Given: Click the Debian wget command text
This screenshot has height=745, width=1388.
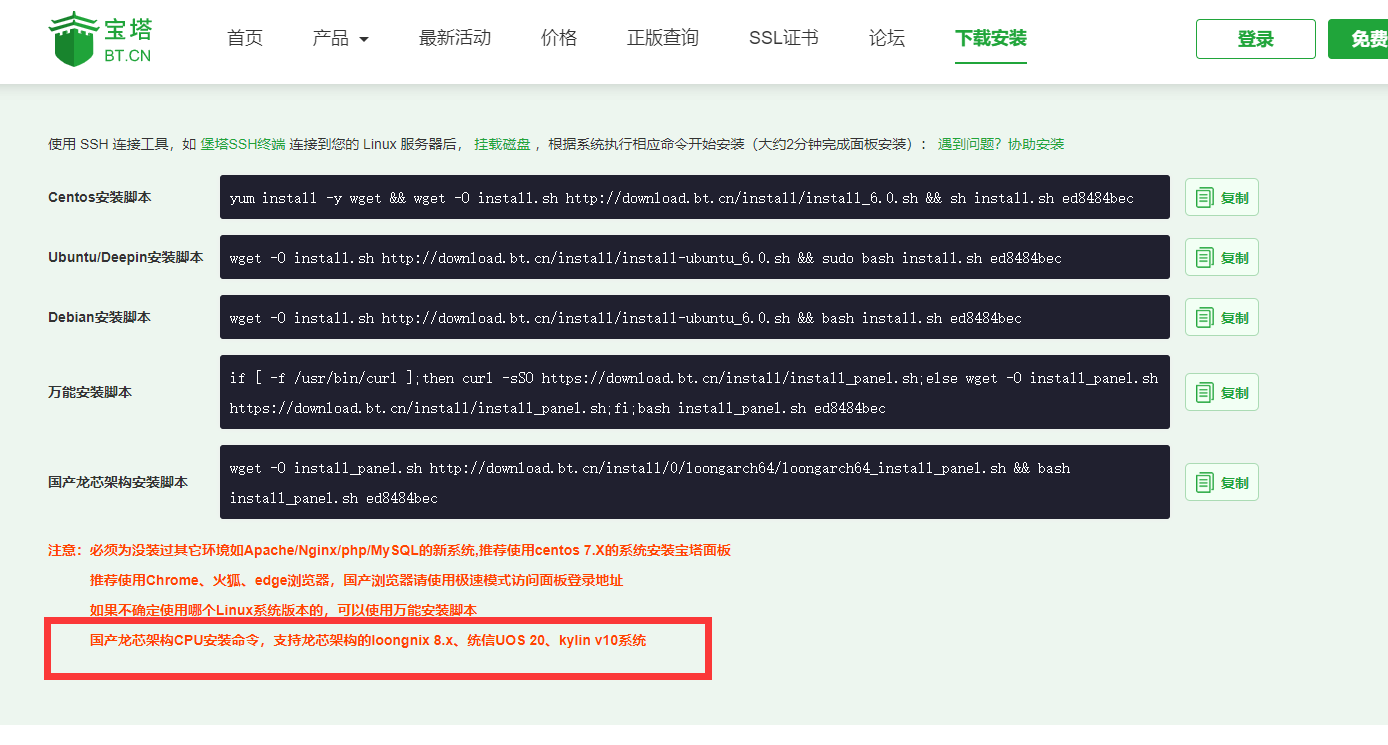Looking at the screenshot, I should click(626, 318).
